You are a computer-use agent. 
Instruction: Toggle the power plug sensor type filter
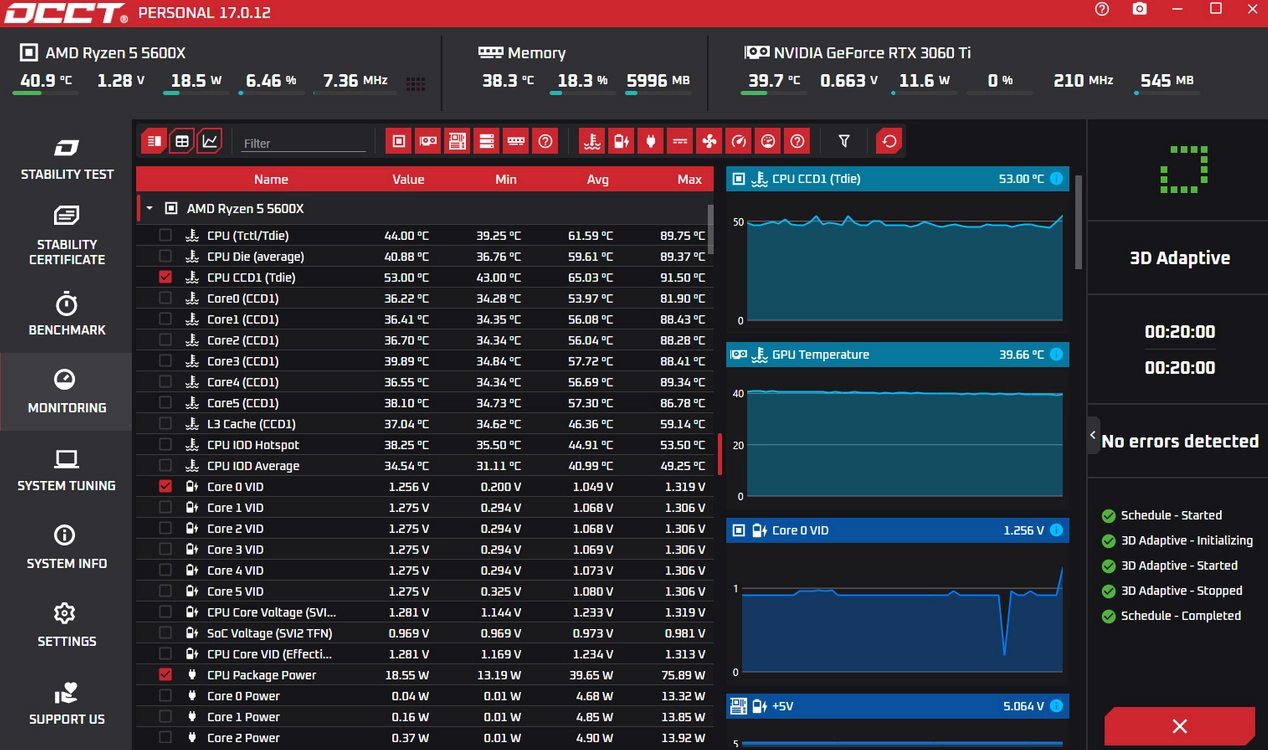point(651,142)
